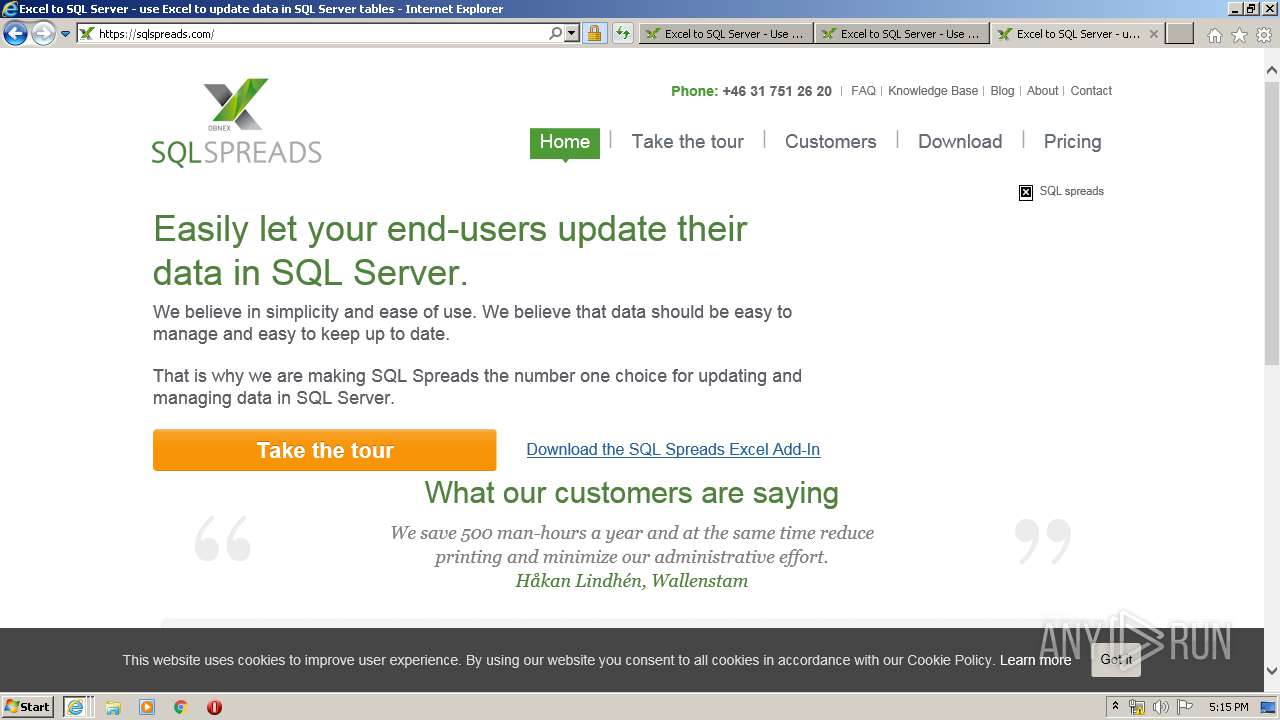1280x720 pixels.
Task: Switch to the first Excel to SQL Server tab
Action: 725,34
